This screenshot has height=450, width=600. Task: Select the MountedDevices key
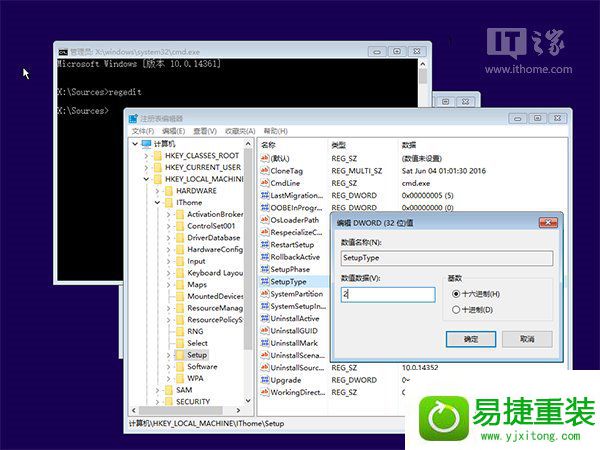point(215,296)
